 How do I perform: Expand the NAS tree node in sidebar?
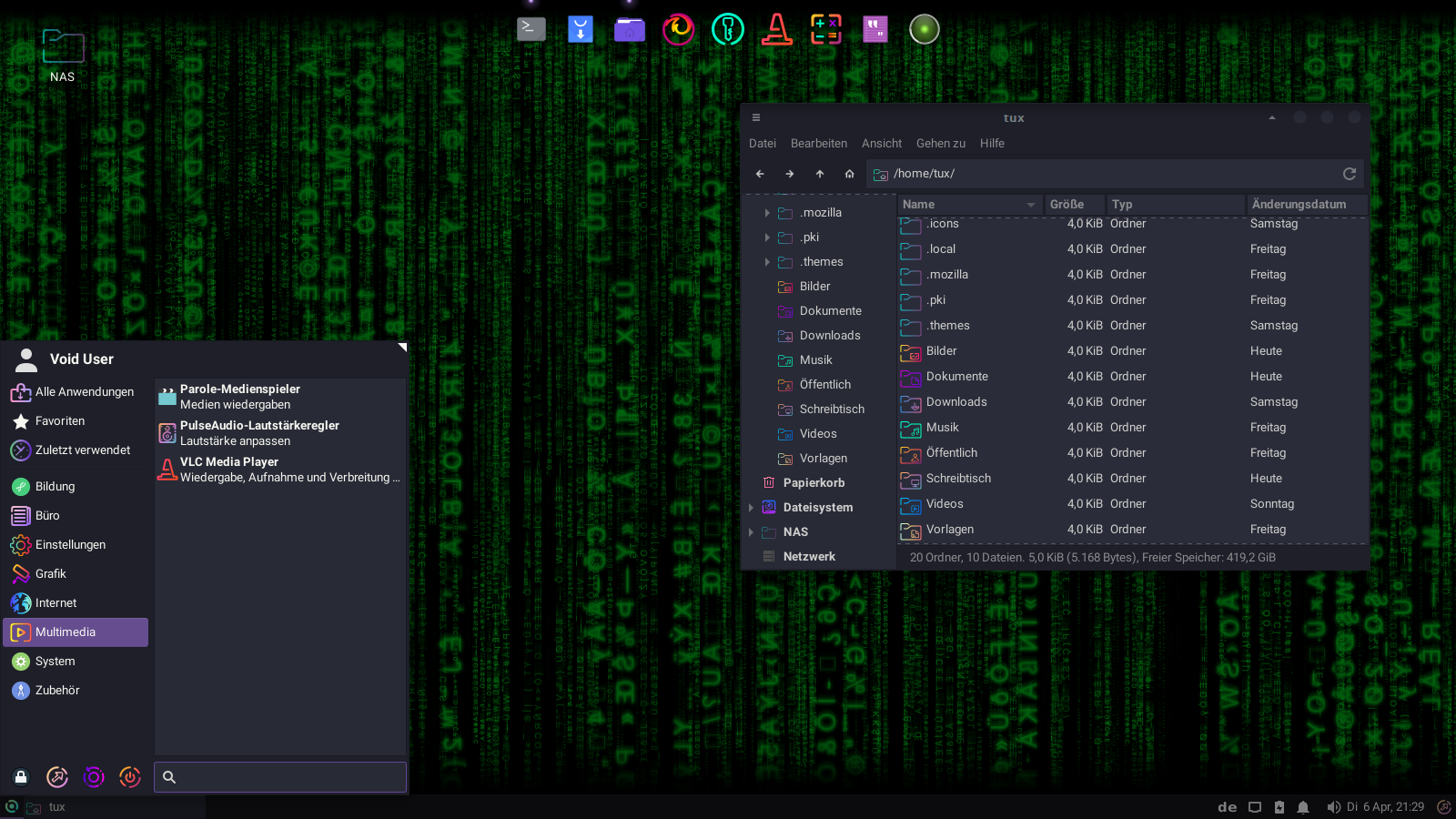click(751, 532)
